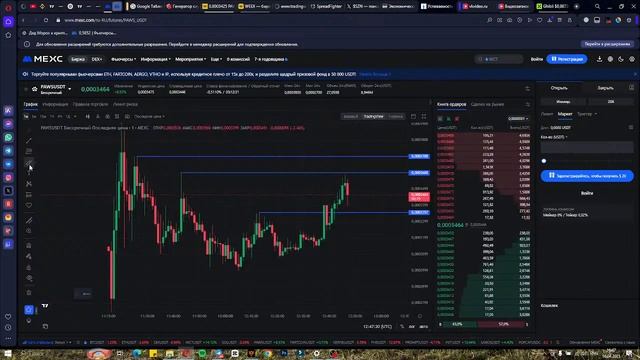Click the chart layout square icon

coord(413,117)
